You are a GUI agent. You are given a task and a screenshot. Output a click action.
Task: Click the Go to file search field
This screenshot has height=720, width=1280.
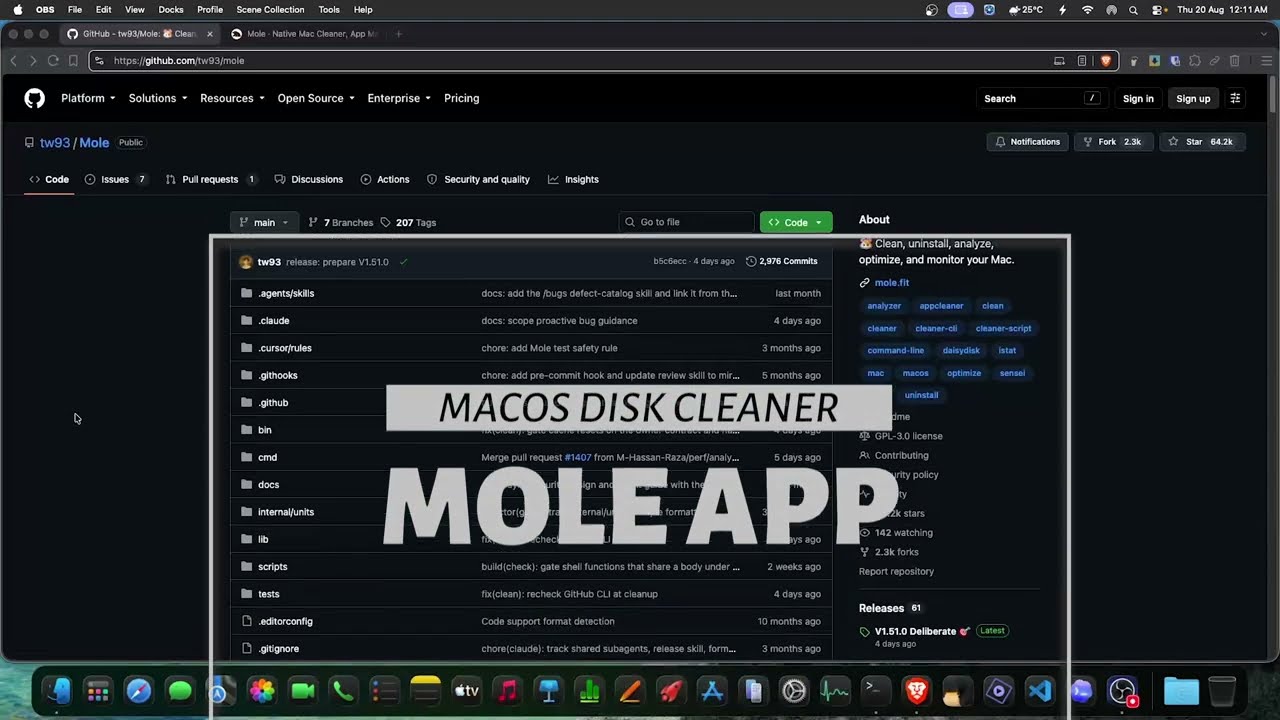point(686,222)
